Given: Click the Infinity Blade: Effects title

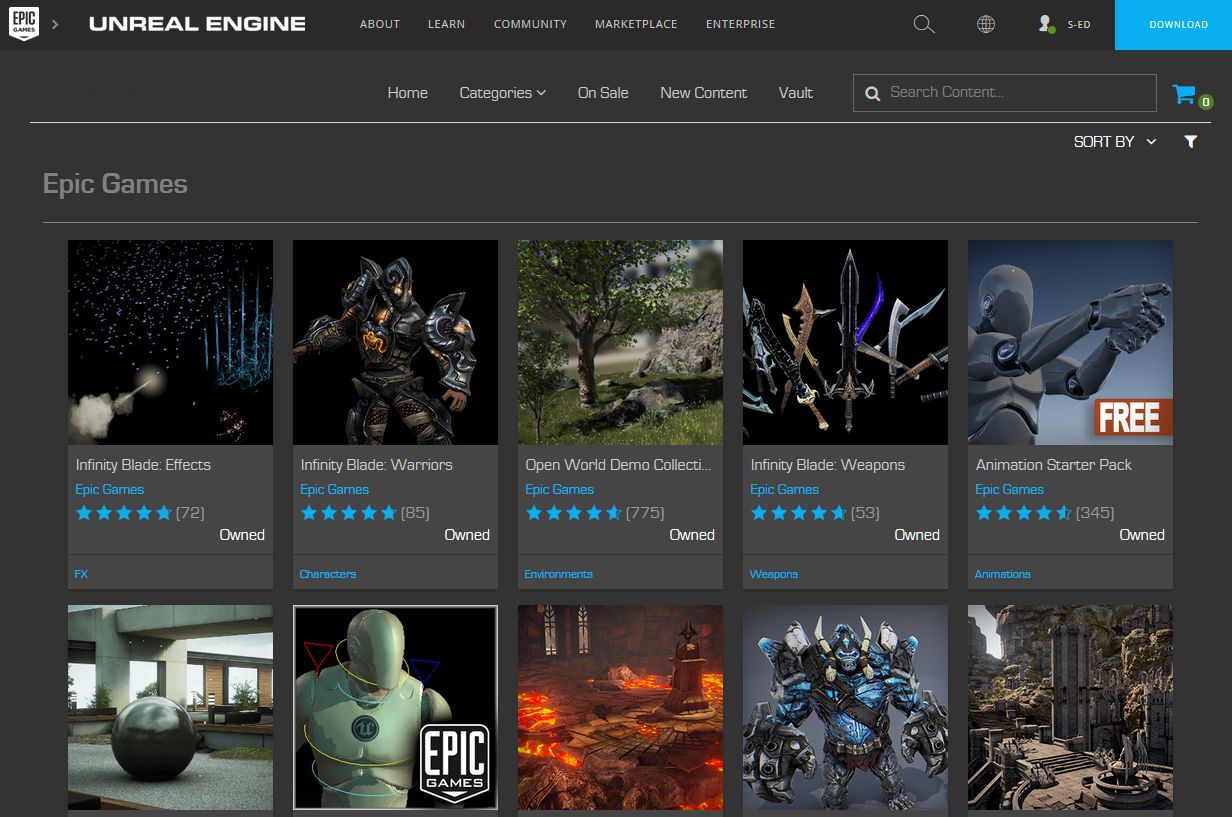Looking at the screenshot, I should 143,465.
